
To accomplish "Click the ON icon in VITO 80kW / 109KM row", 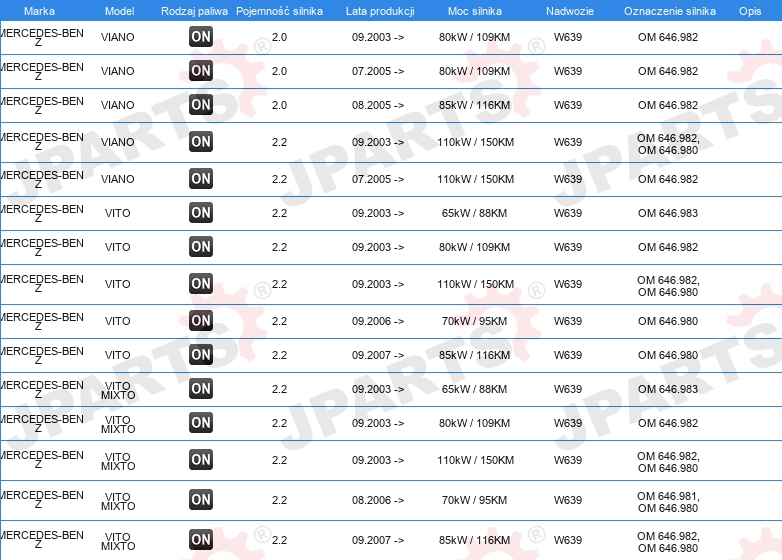I will click(x=201, y=247).
